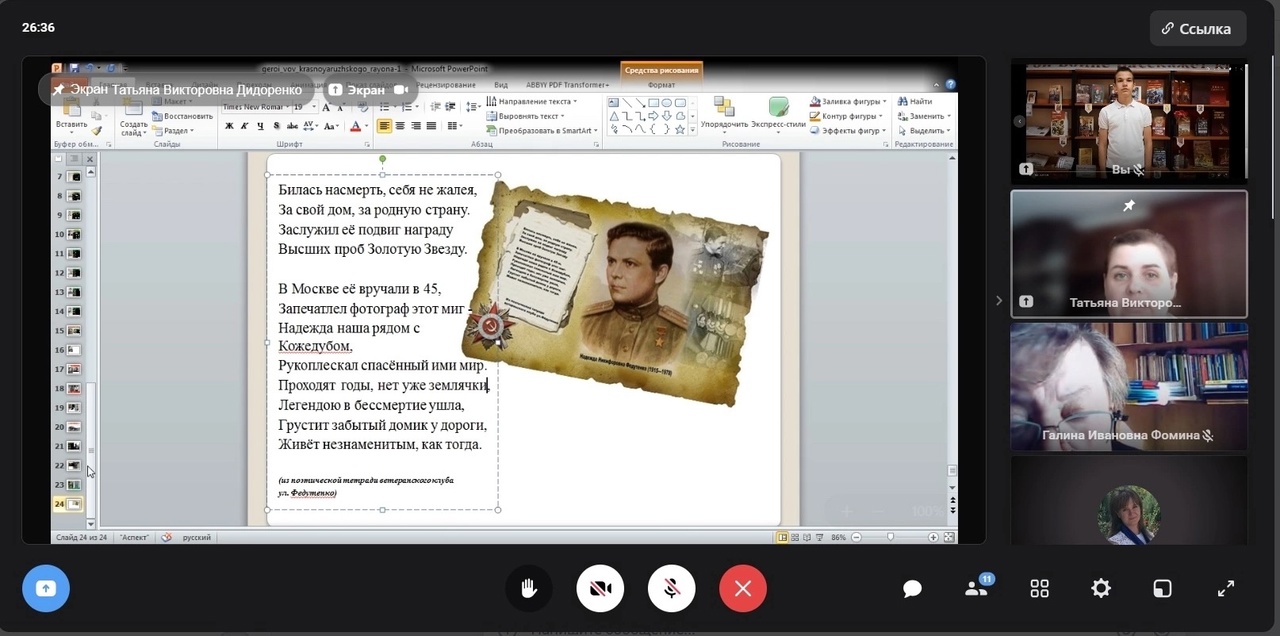This screenshot has height=636, width=1280.
Task: Open the Выделить selection dropdown
Action: [x=923, y=131]
